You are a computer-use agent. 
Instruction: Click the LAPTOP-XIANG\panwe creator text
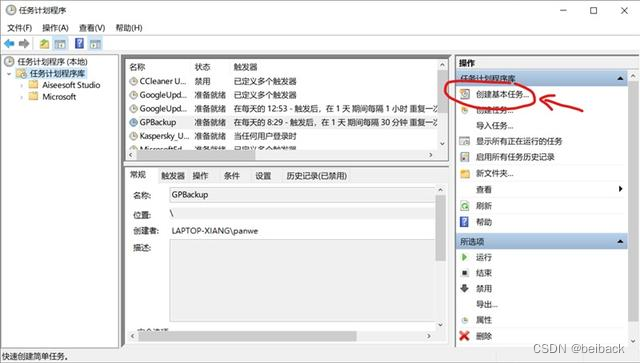215,231
